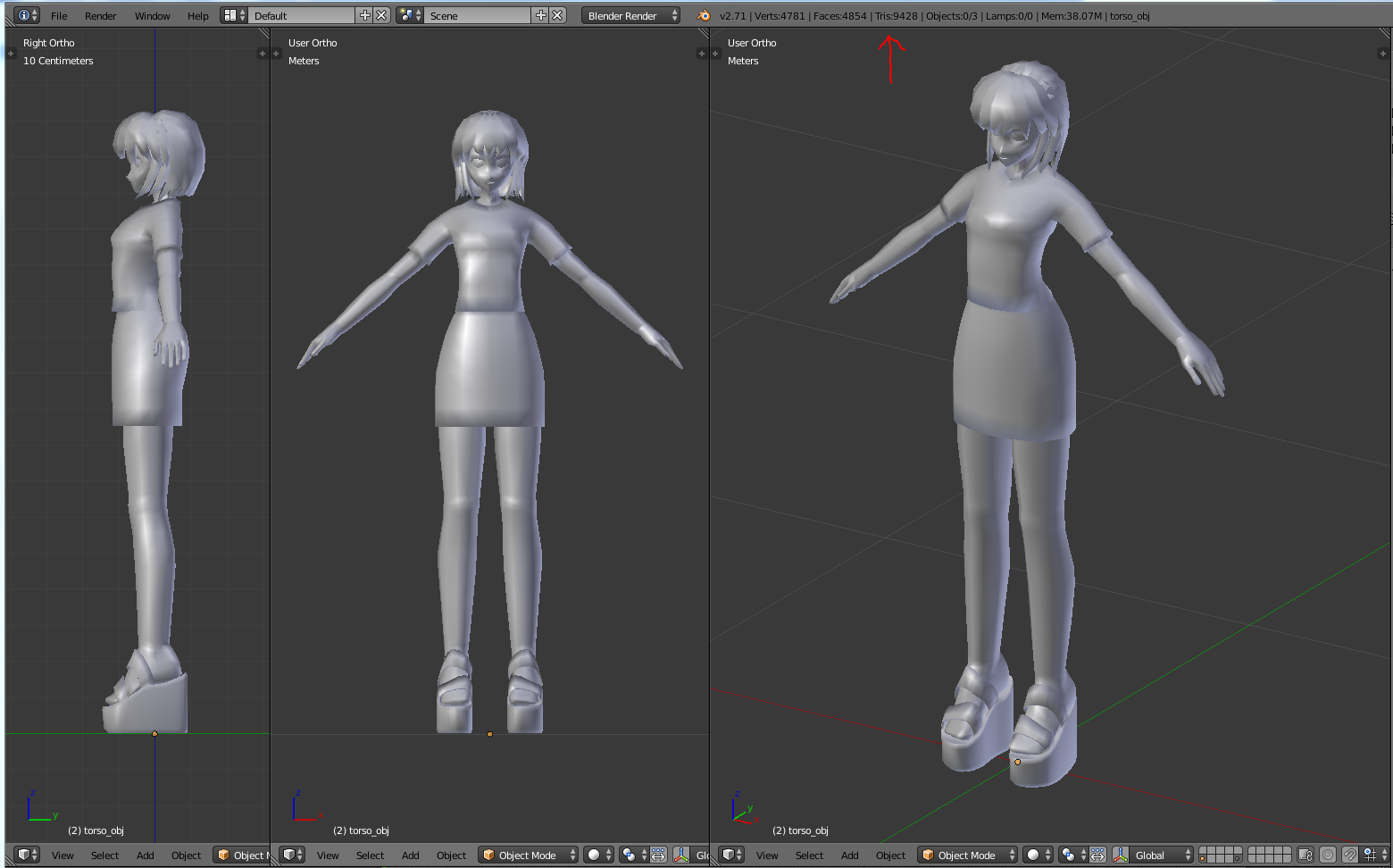The width and height of the screenshot is (1393, 868).
Task: Open Object mode dropdown in Right Ortho viewport
Action: pos(242,855)
